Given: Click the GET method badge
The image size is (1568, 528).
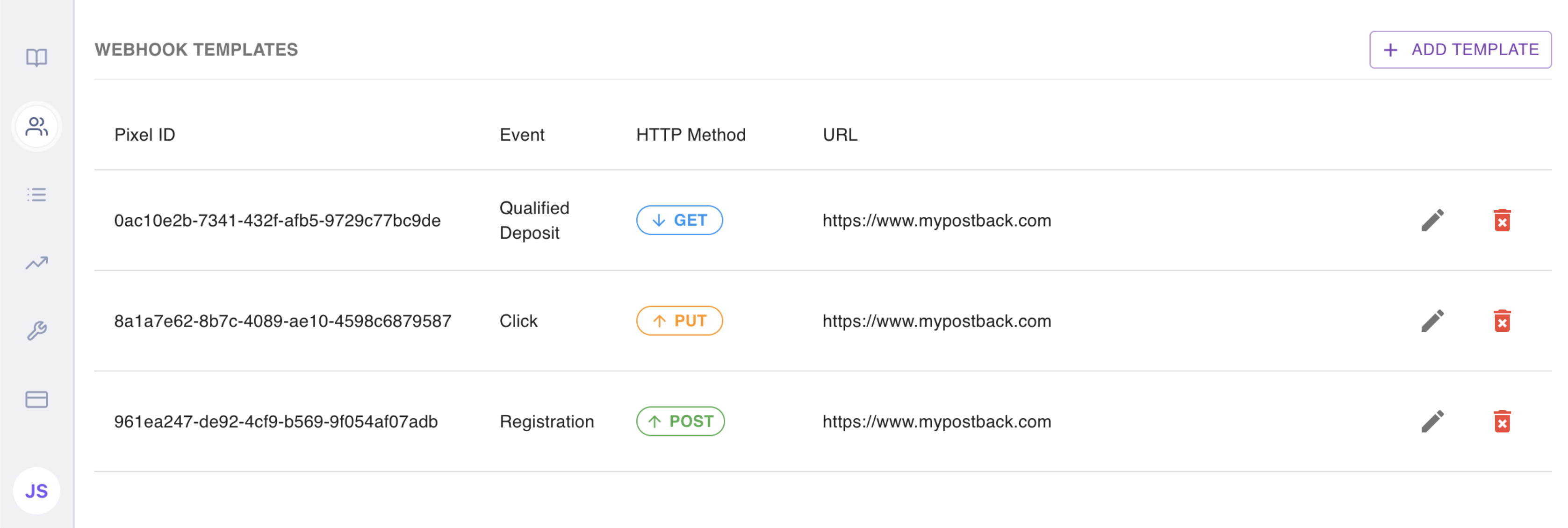Looking at the screenshot, I should (x=679, y=220).
